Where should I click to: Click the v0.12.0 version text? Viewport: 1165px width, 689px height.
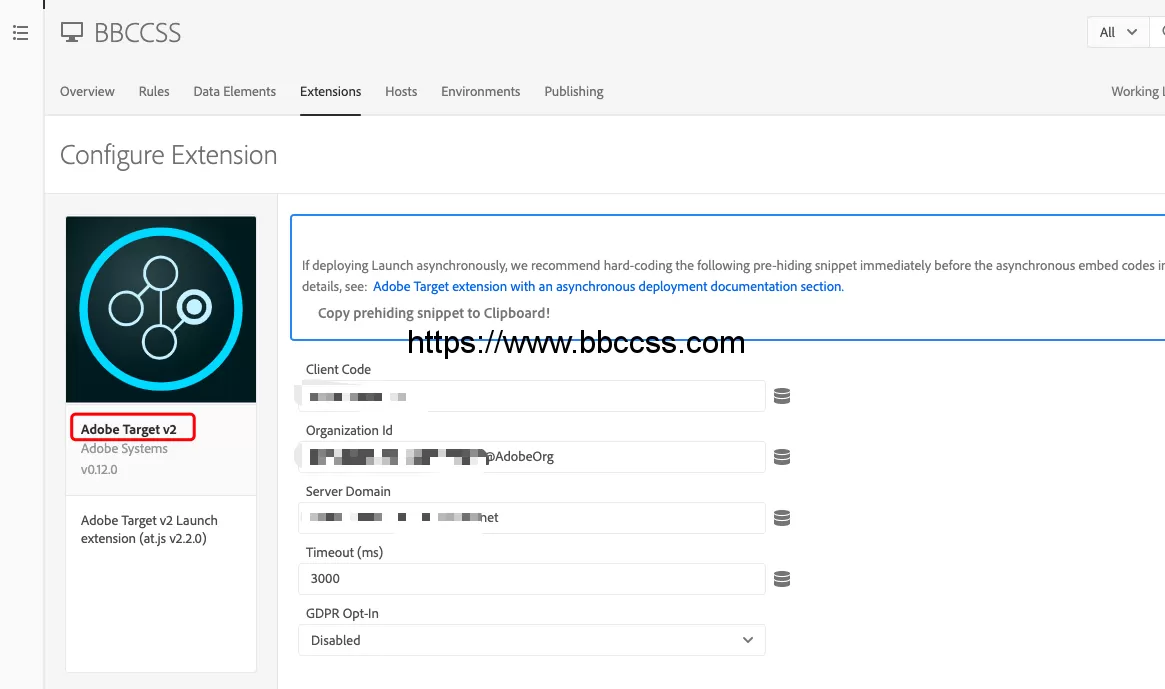click(x=99, y=470)
